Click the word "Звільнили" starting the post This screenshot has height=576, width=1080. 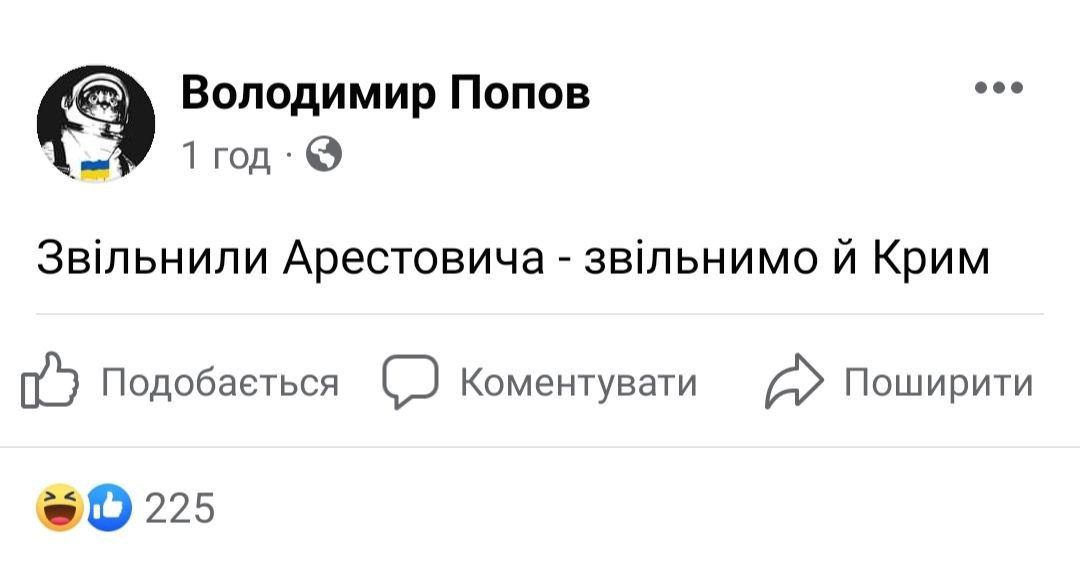(152, 258)
